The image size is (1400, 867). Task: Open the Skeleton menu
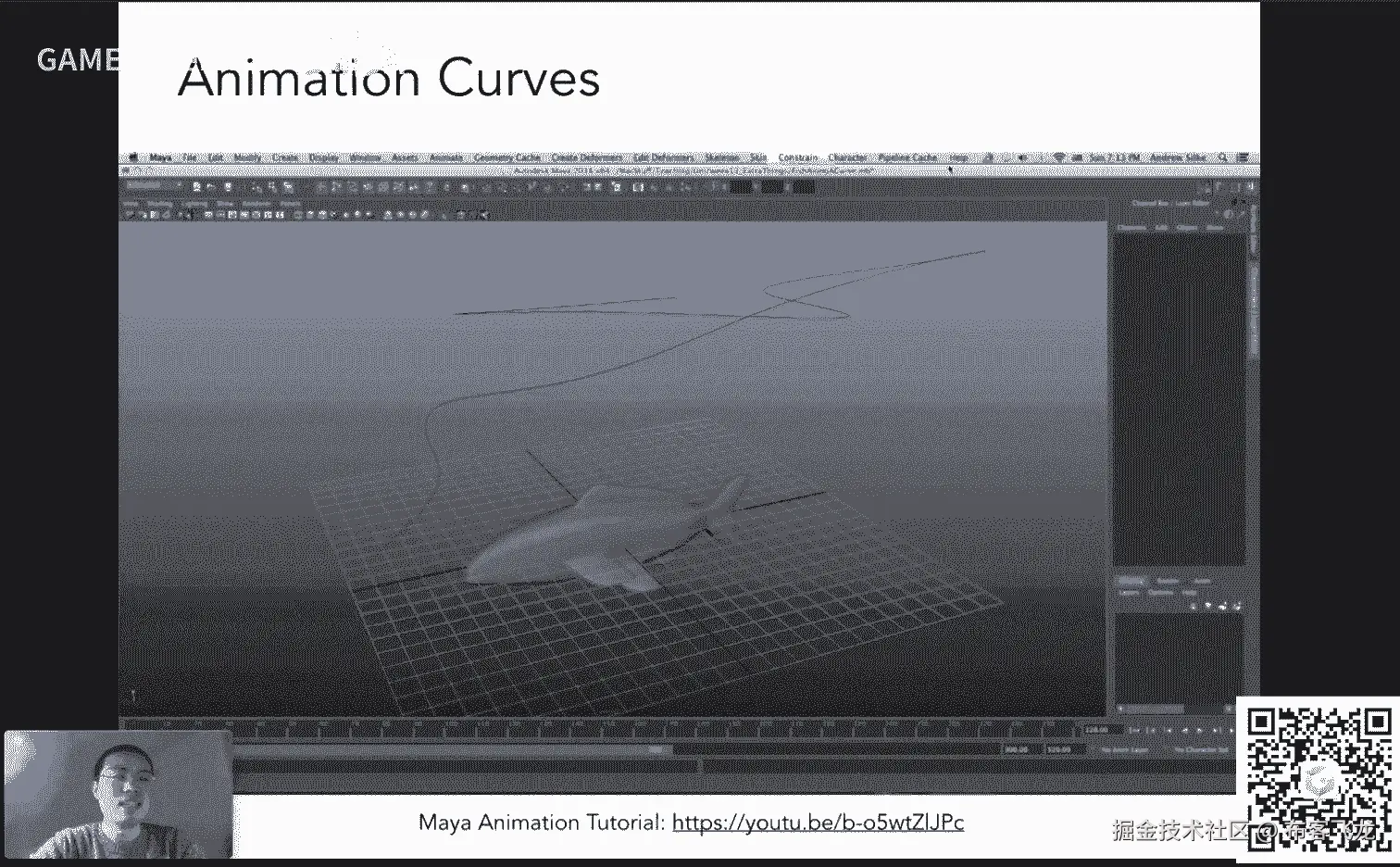722,157
